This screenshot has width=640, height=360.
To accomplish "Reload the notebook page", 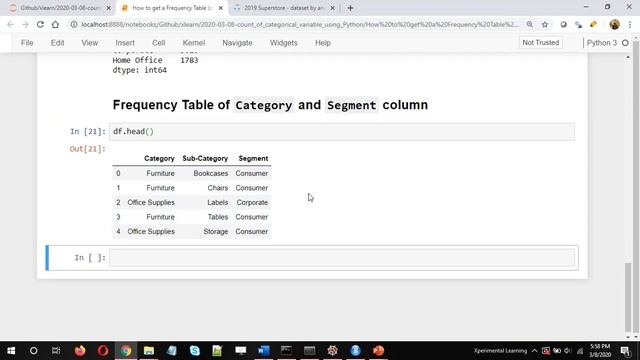I will [x=40, y=24].
